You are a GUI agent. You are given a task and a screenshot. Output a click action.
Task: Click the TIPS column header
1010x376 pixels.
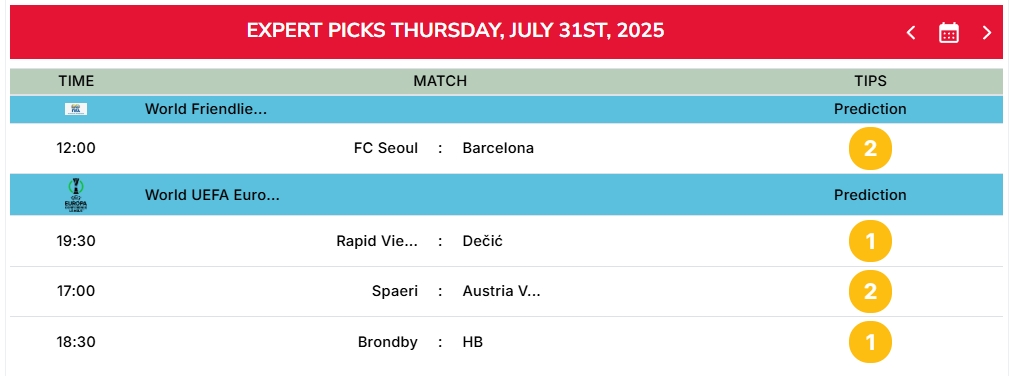(870, 81)
